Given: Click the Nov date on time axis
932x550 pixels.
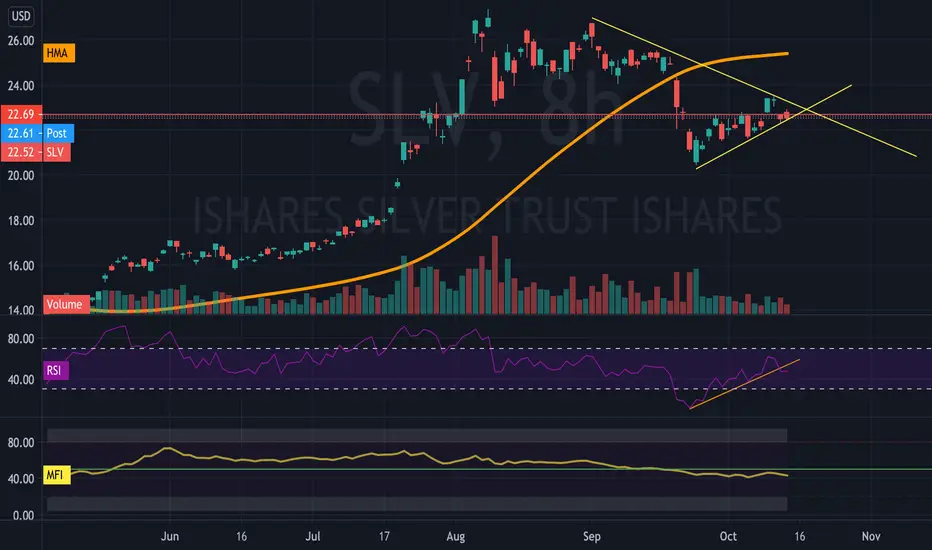Looking at the screenshot, I should 871,536.
